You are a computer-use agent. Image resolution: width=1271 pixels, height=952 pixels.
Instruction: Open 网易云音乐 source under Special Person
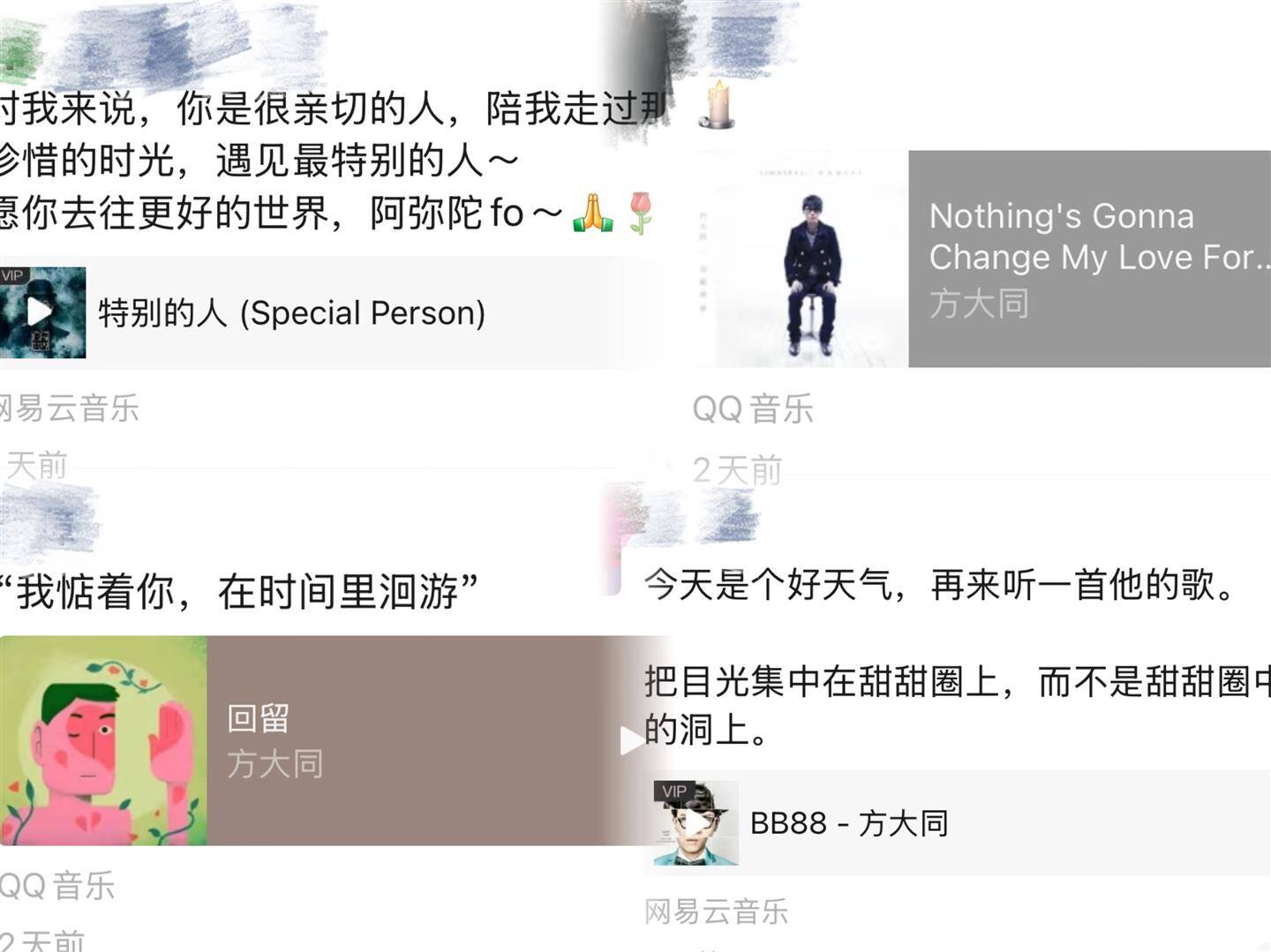coord(69,409)
